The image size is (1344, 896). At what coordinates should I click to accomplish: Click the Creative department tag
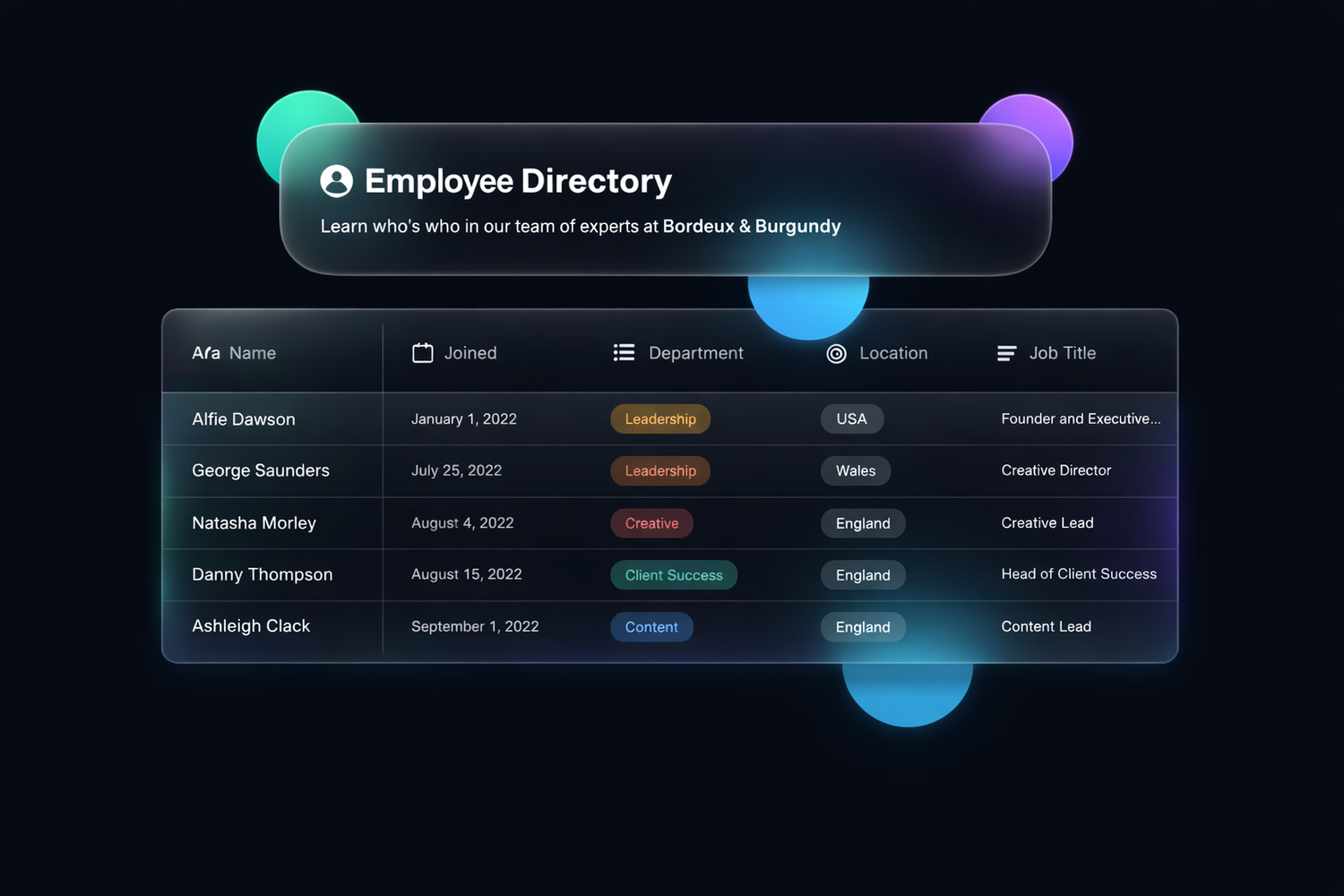point(652,523)
